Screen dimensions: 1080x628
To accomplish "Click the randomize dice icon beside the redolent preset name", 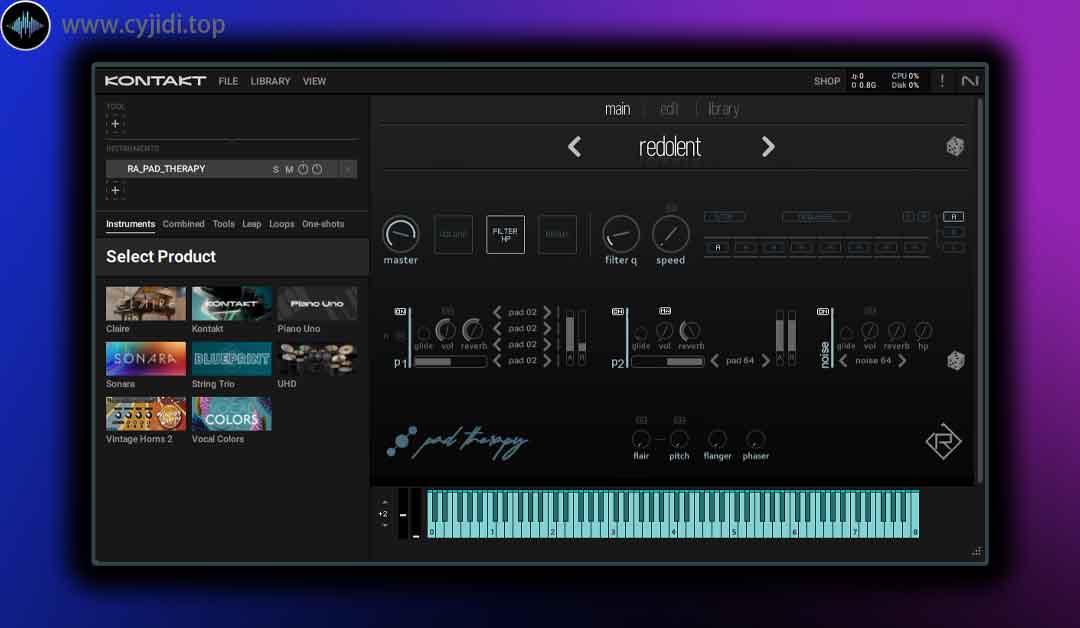I will pos(955,147).
